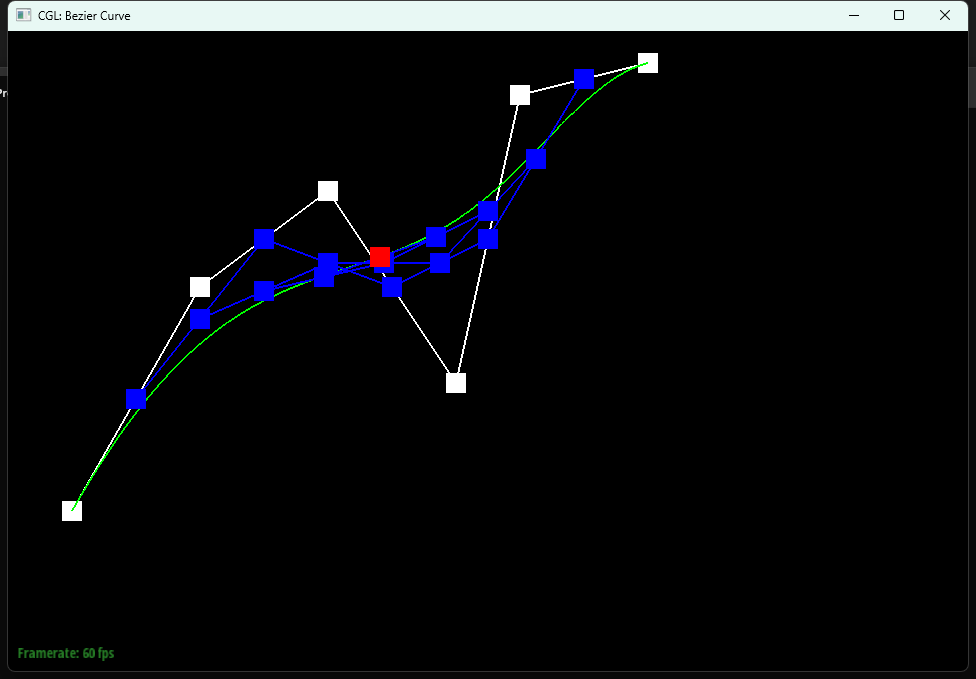Screen dimensions: 976x679
Task: Click the blue point on the final white segment
Action: coord(584,79)
